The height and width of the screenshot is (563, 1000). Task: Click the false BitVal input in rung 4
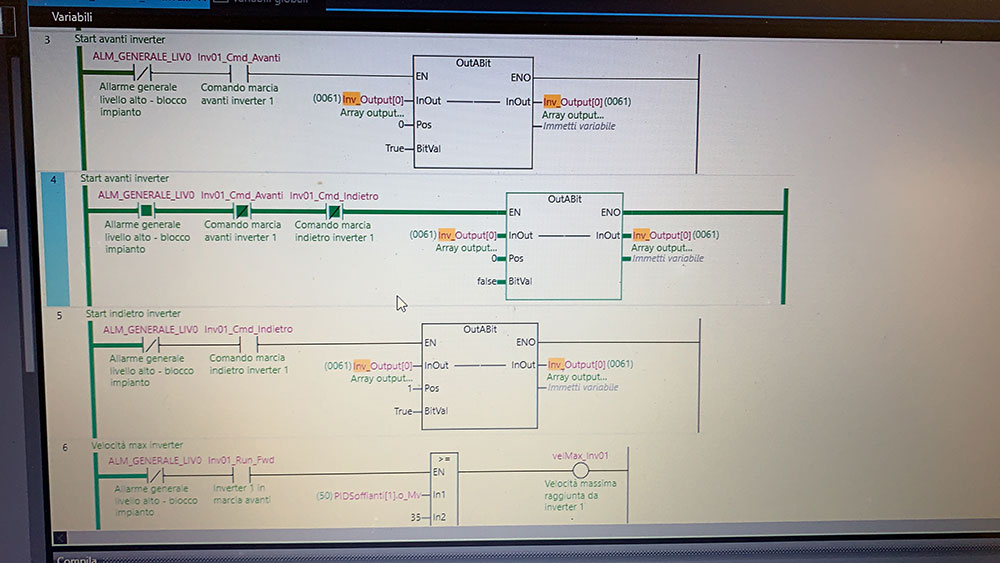click(x=490, y=282)
